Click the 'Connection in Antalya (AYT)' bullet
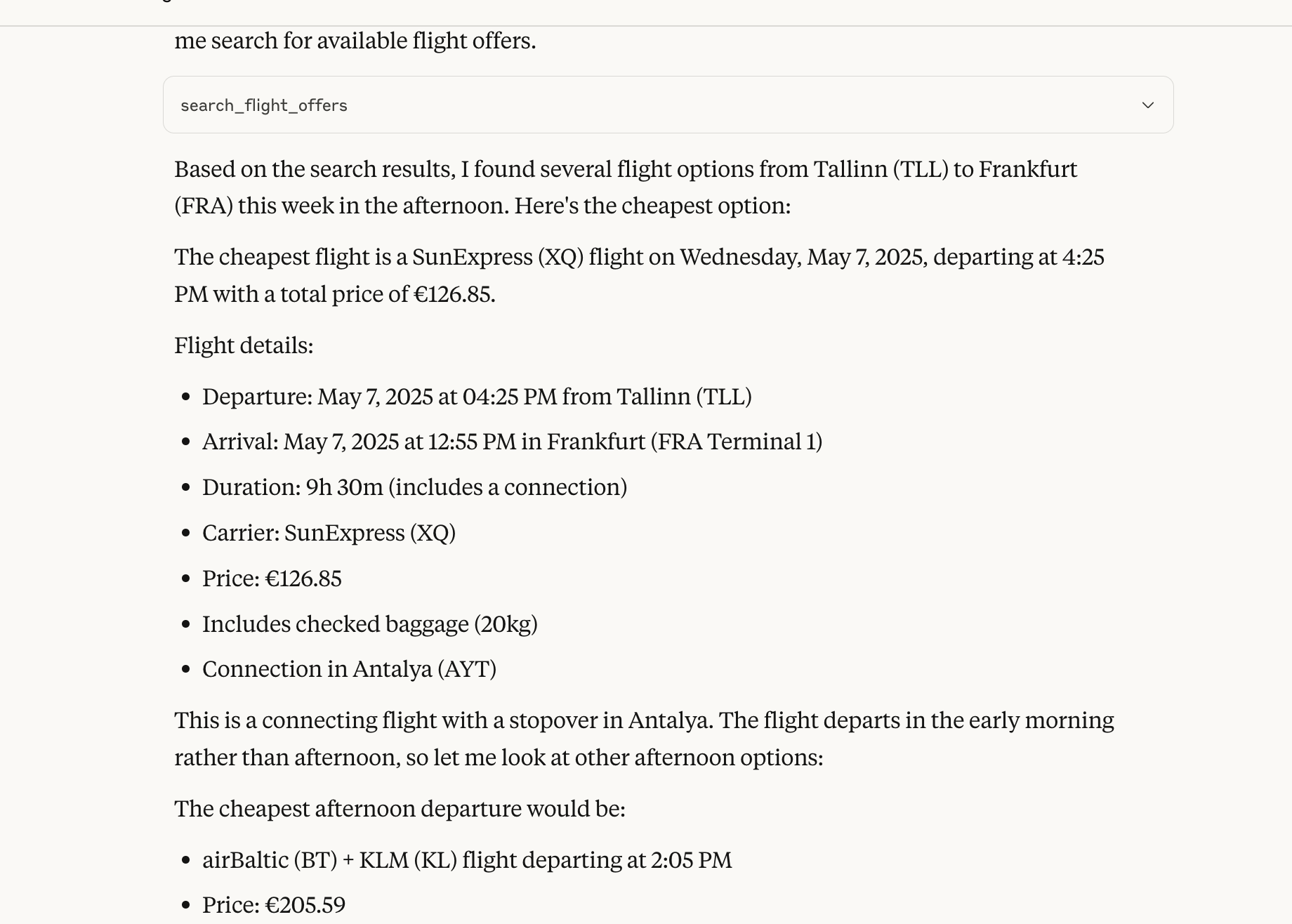Screen dimensions: 1292x924 (349, 669)
